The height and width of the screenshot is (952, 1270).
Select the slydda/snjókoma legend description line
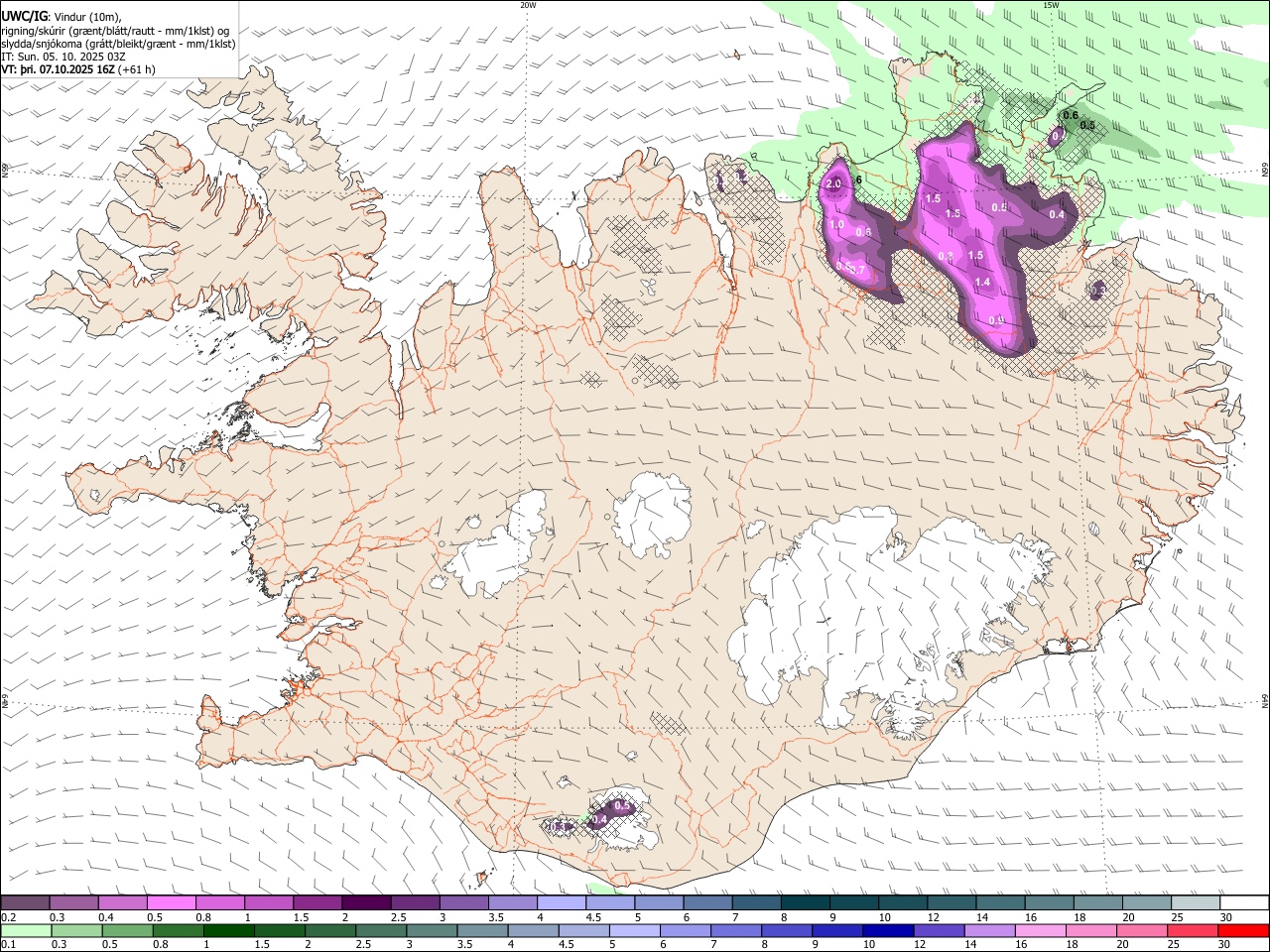(x=118, y=44)
